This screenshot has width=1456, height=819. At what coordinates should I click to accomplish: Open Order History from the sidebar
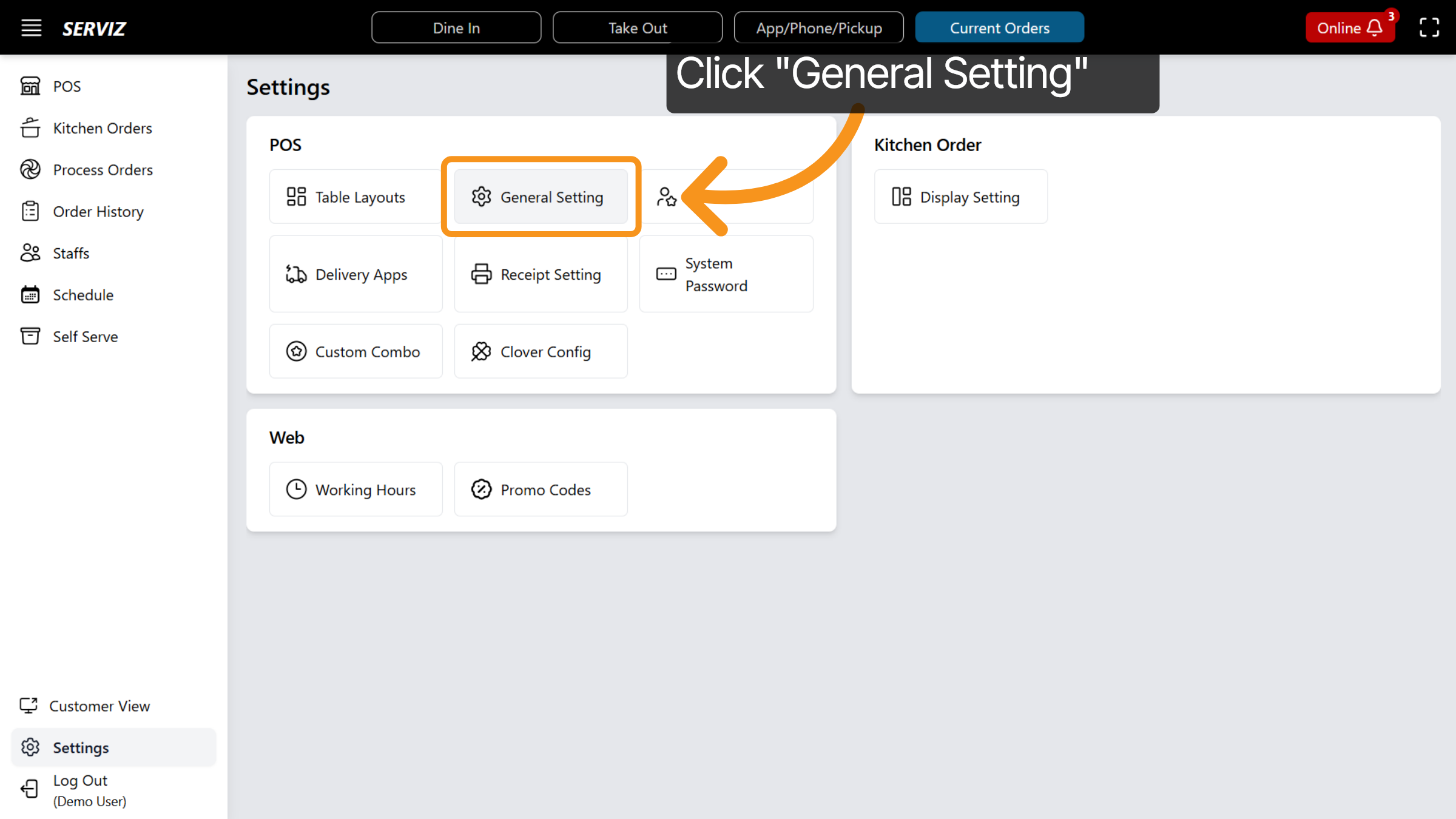98,211
